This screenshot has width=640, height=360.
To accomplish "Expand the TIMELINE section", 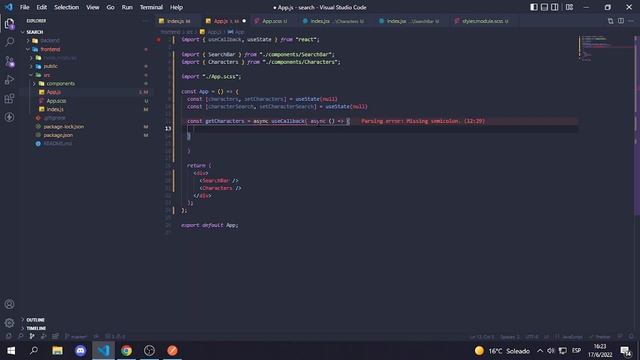I will coord(36,328).
